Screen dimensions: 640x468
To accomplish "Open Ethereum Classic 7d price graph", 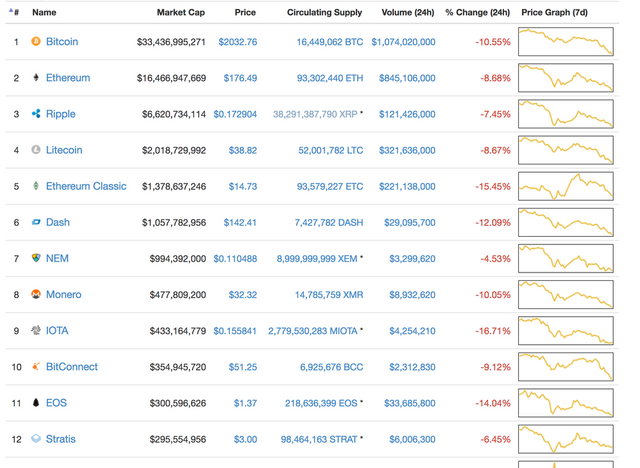I will 566,186.
